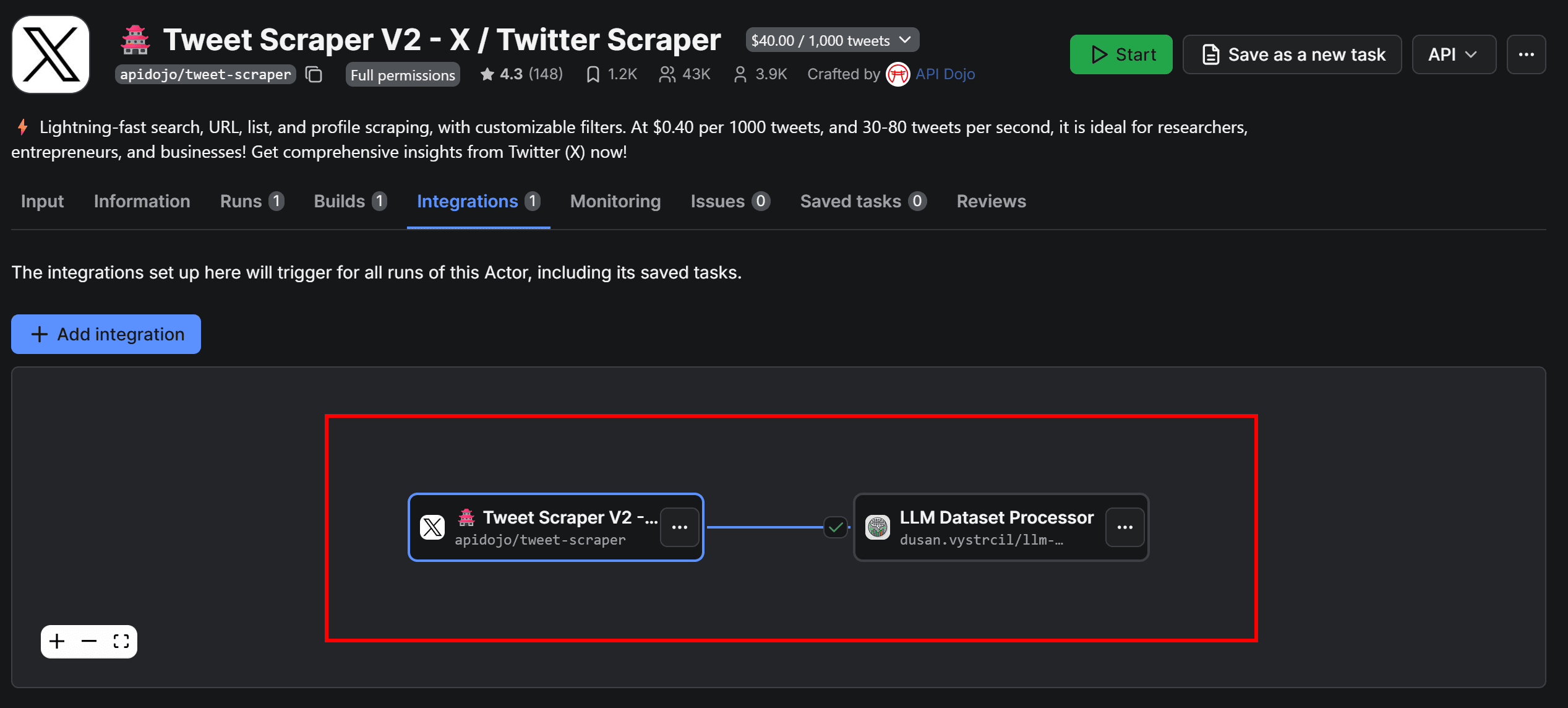Zoom out on the integrations canvas
1568x708 pixels.
(89, 641)
